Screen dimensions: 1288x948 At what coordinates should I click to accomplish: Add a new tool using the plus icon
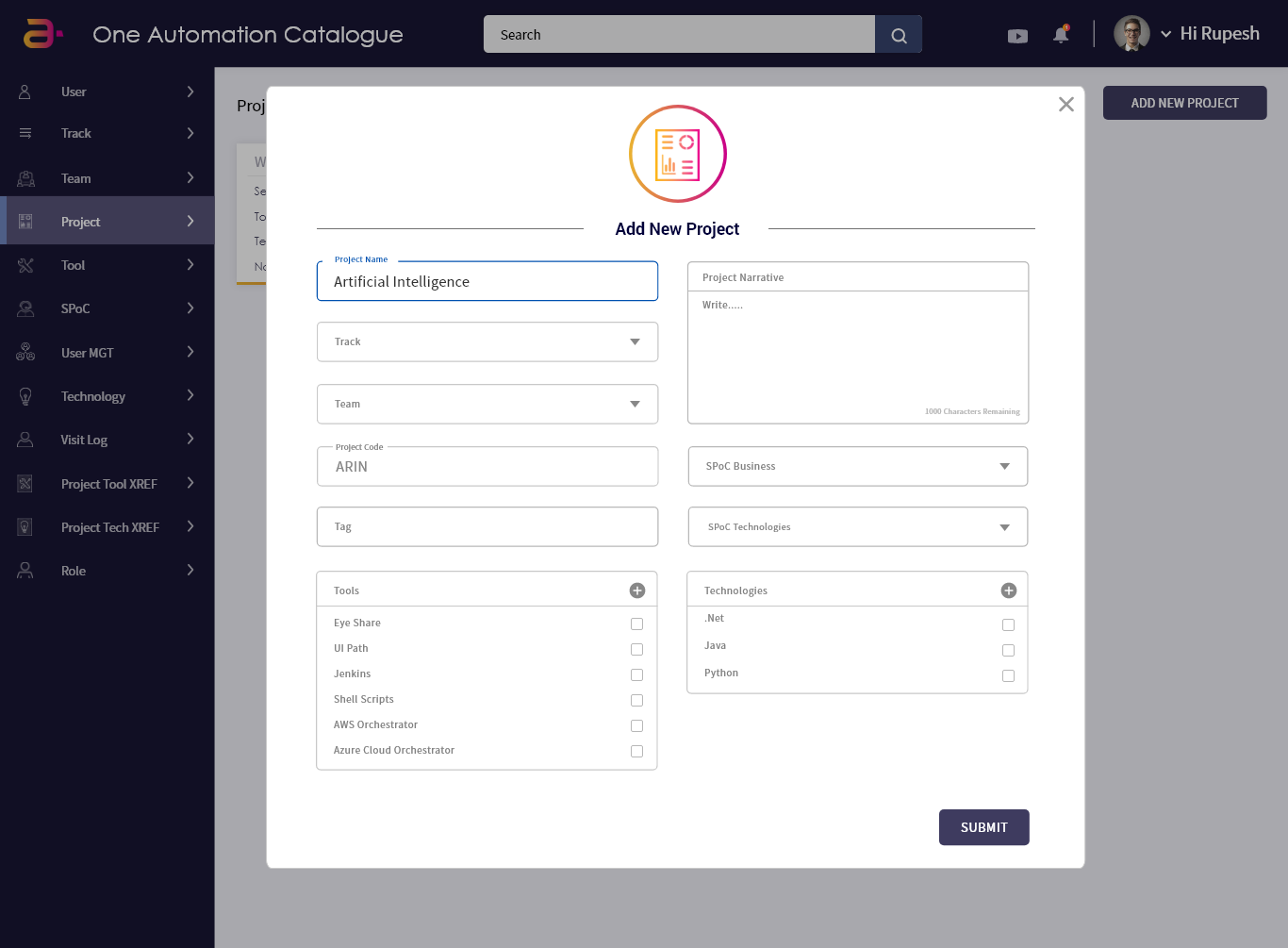click(x=636, y=590)
